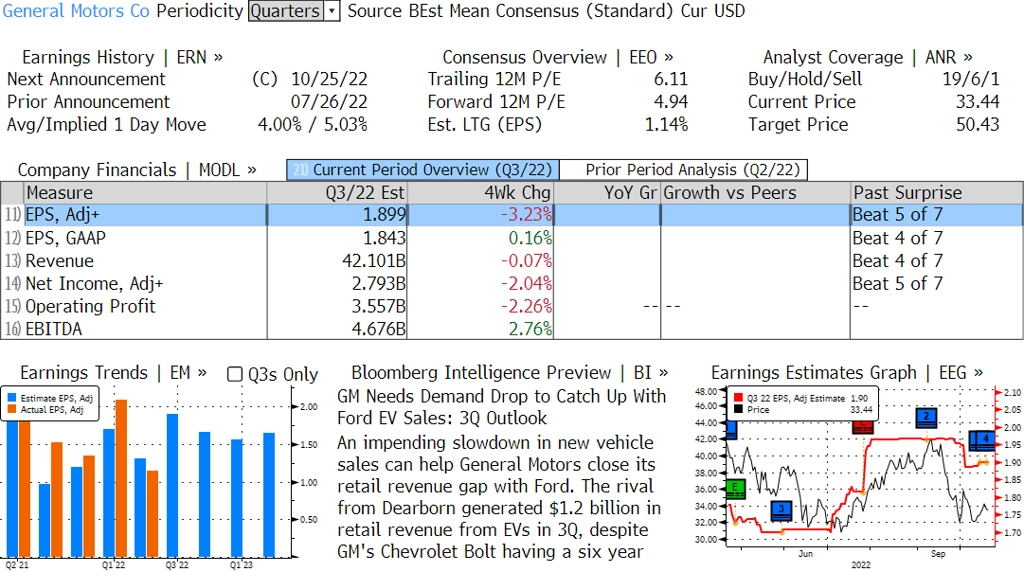Click blue Estimate EPS, Adj legend swatch
The image size is (1024, 572).
[12, 398]
